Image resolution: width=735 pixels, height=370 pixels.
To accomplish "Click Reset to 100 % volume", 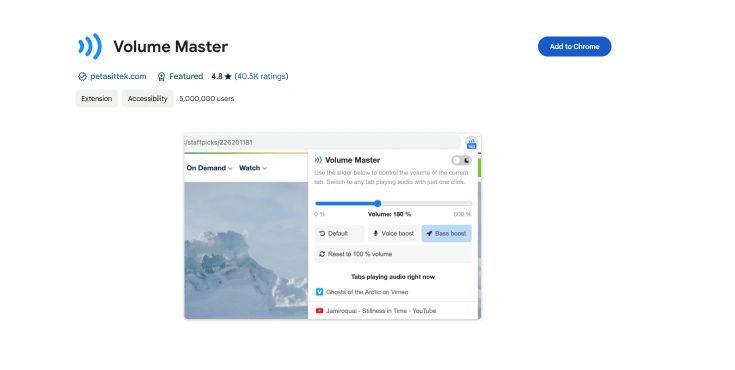I will 393,254.
